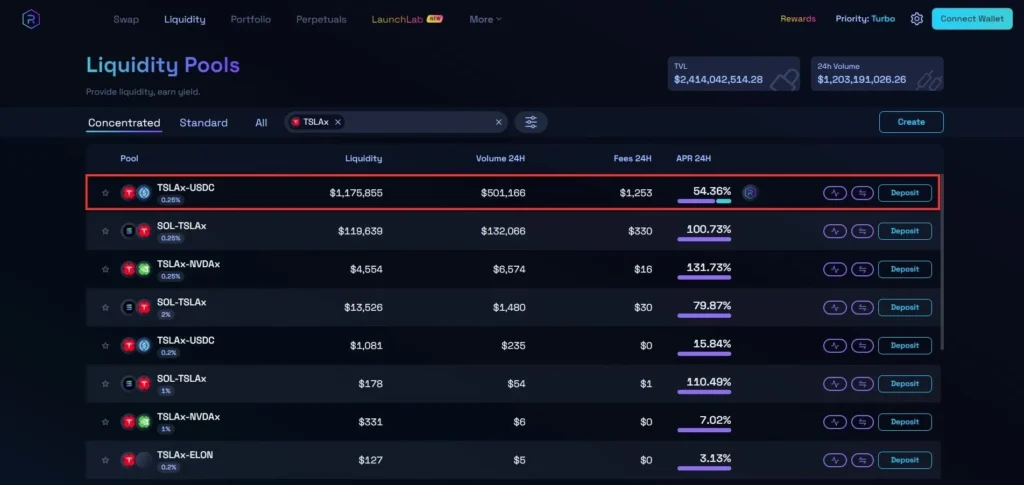The height and width of the screenshot is (485, 1024).
Task: Favorite the TSLAx-ELON pool star
Action: coord(105,460)
